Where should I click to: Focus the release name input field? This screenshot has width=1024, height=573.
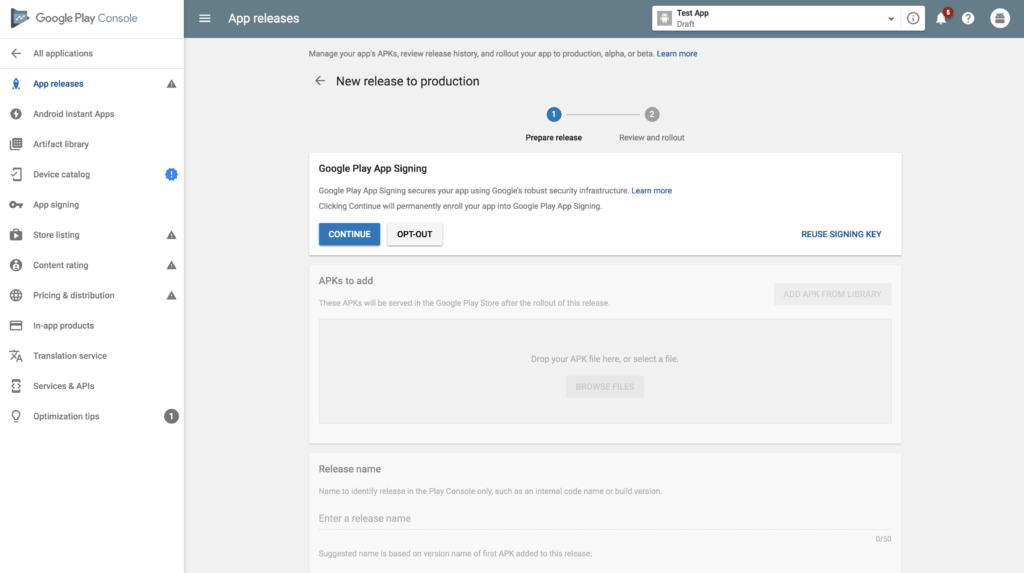(590, 518)
